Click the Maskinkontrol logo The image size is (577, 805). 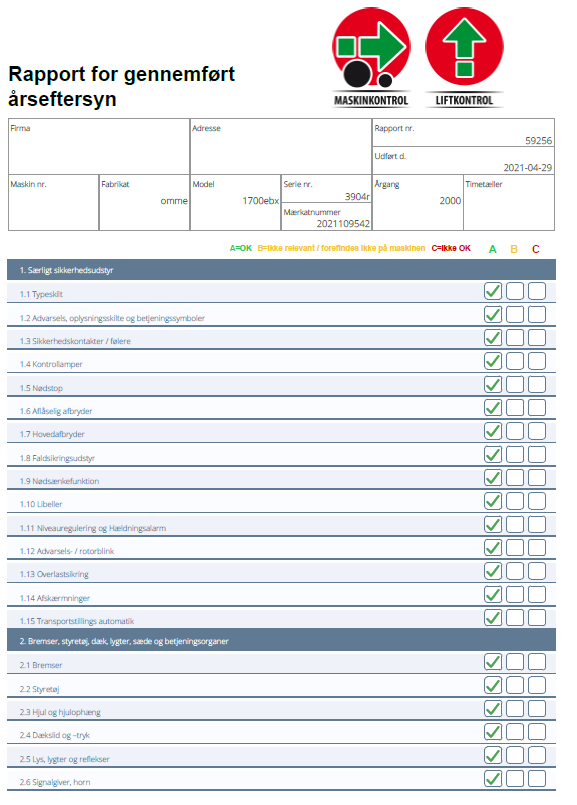click(x=371, y=57)
